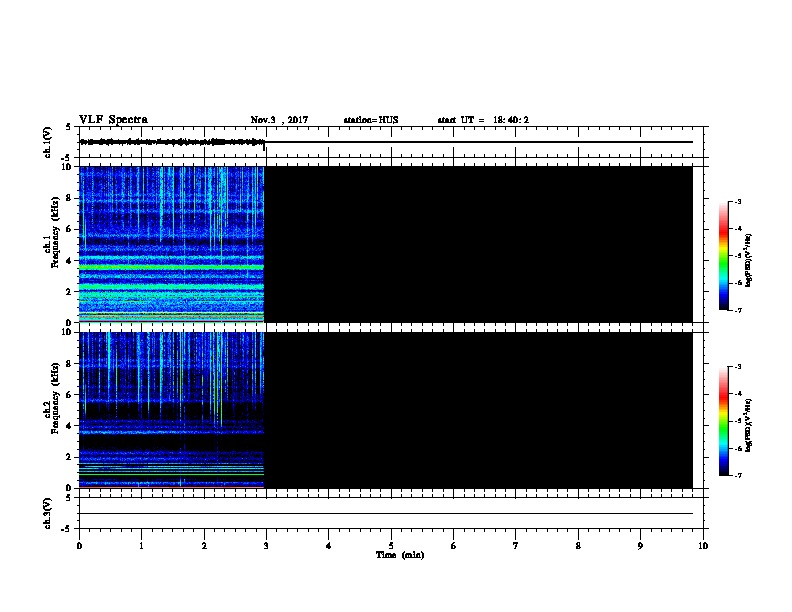Click the "start UT = 18:40: 2" text
Image resolution: width=792 pixels, height=612 pixels.
[x=483, y=120]
